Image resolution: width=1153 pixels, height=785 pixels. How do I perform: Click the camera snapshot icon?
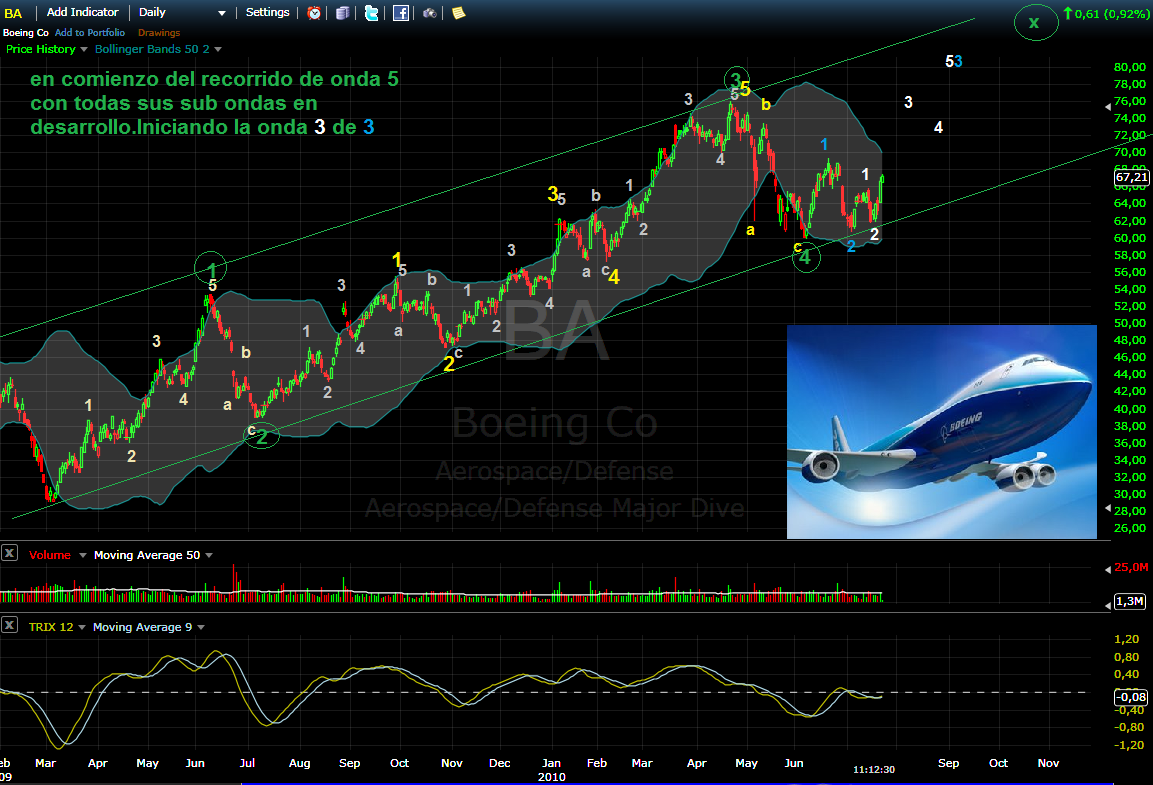click(429, 12)
